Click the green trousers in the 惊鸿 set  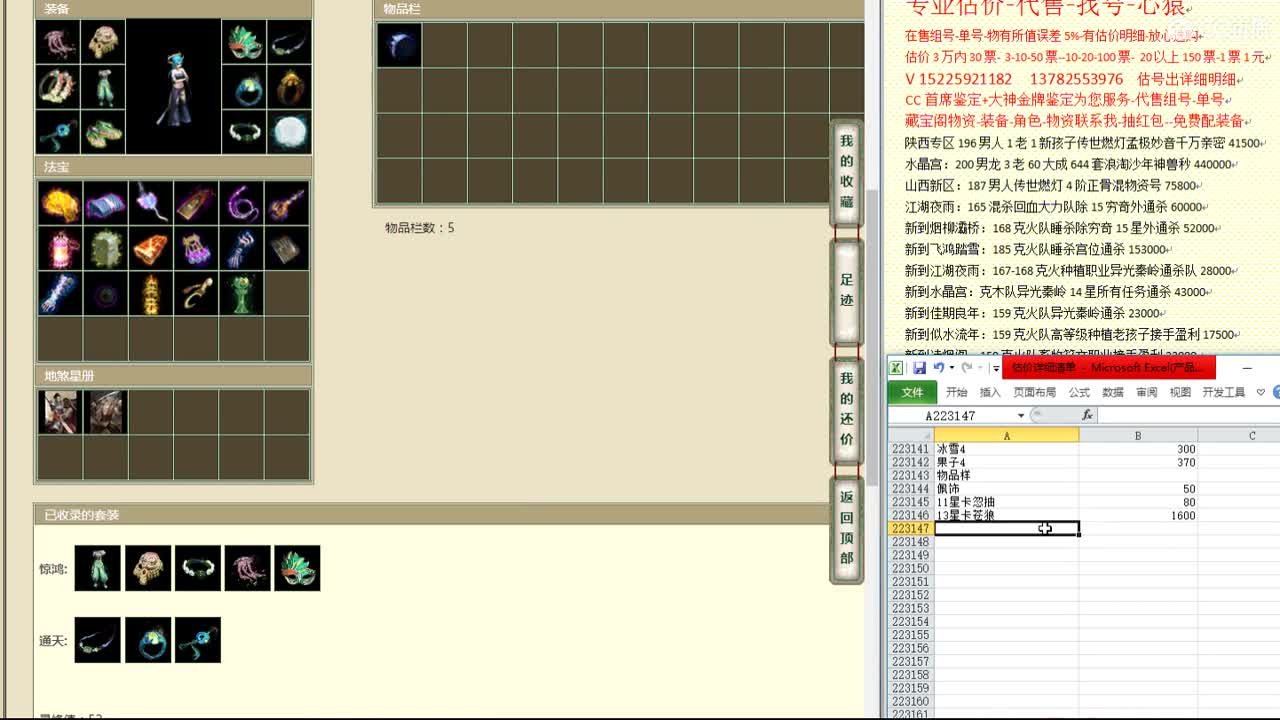[98, 568]
